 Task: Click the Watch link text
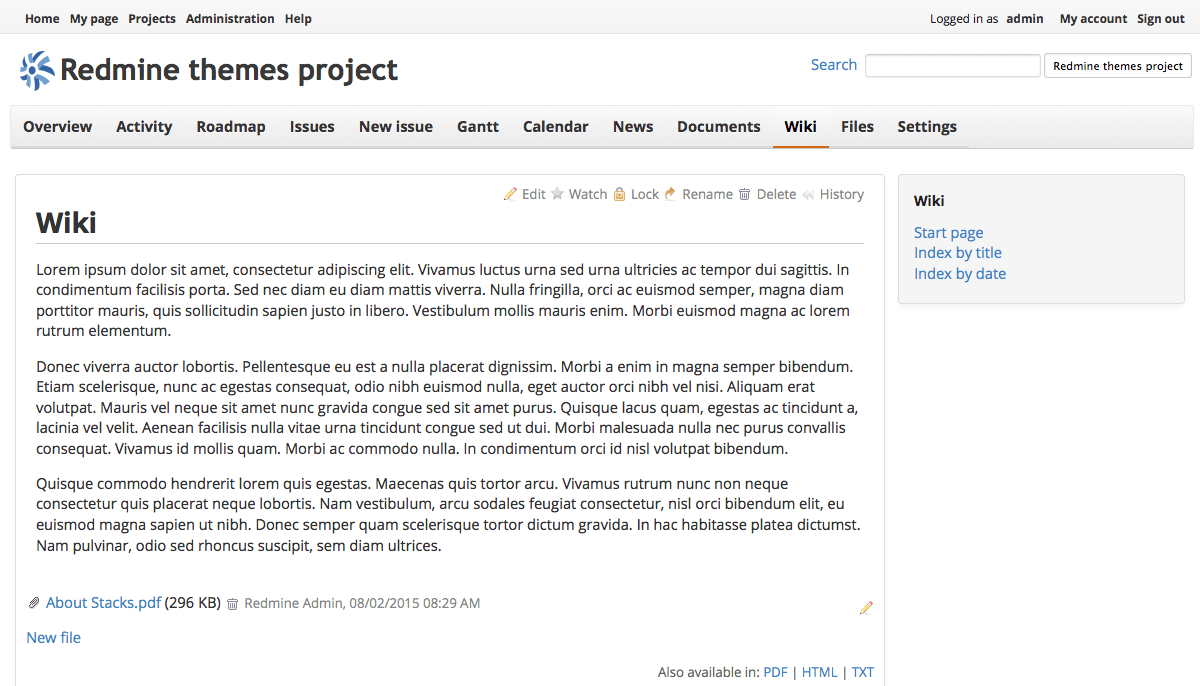pyautogui.click(x=588, y=194)
